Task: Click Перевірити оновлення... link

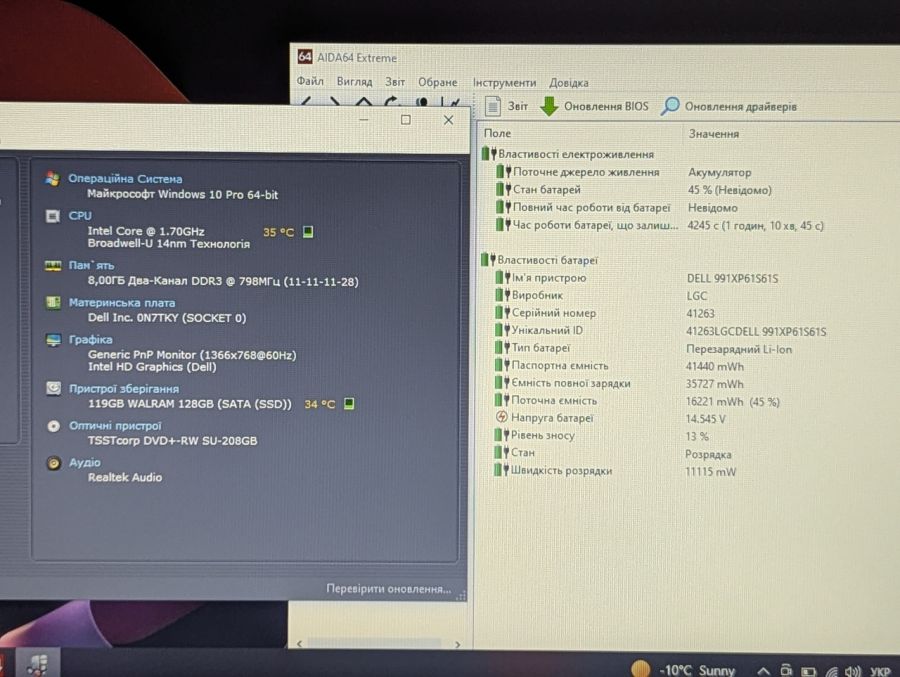Action: [x=389, y=589]
